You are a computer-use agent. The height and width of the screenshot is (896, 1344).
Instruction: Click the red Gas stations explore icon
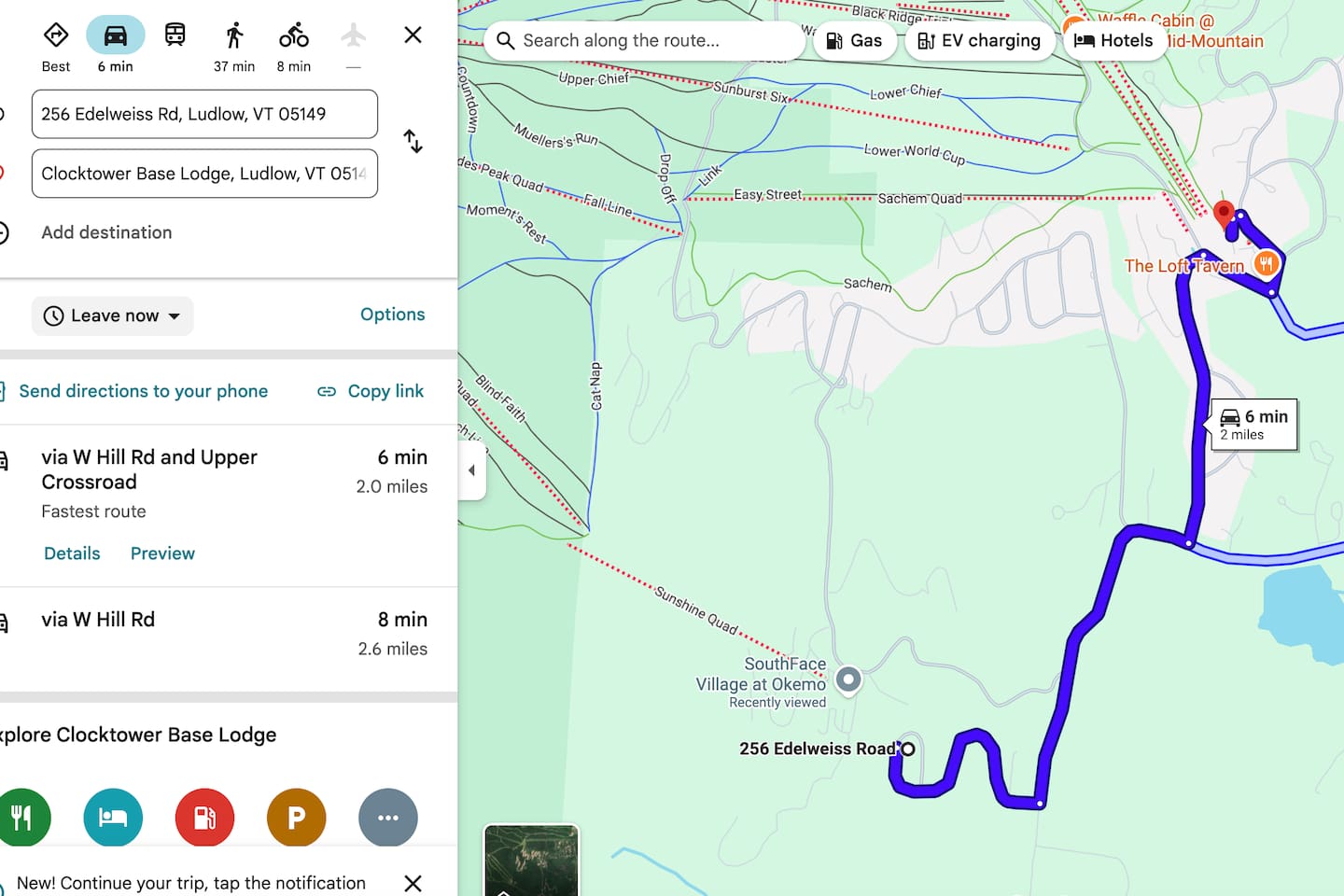(204, 818)
